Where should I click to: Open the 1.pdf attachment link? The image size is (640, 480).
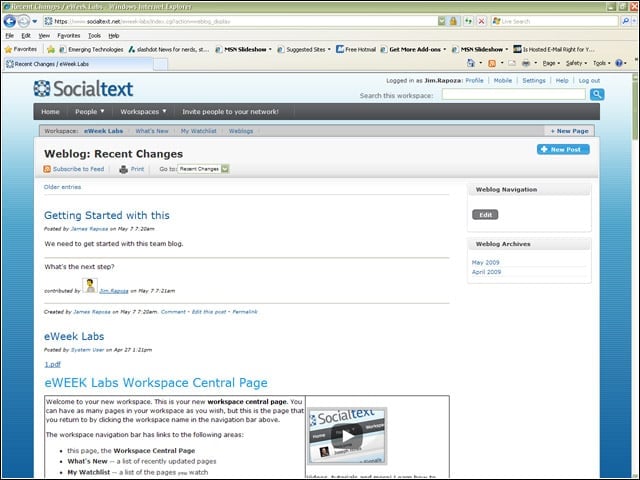tap(52, 364)
